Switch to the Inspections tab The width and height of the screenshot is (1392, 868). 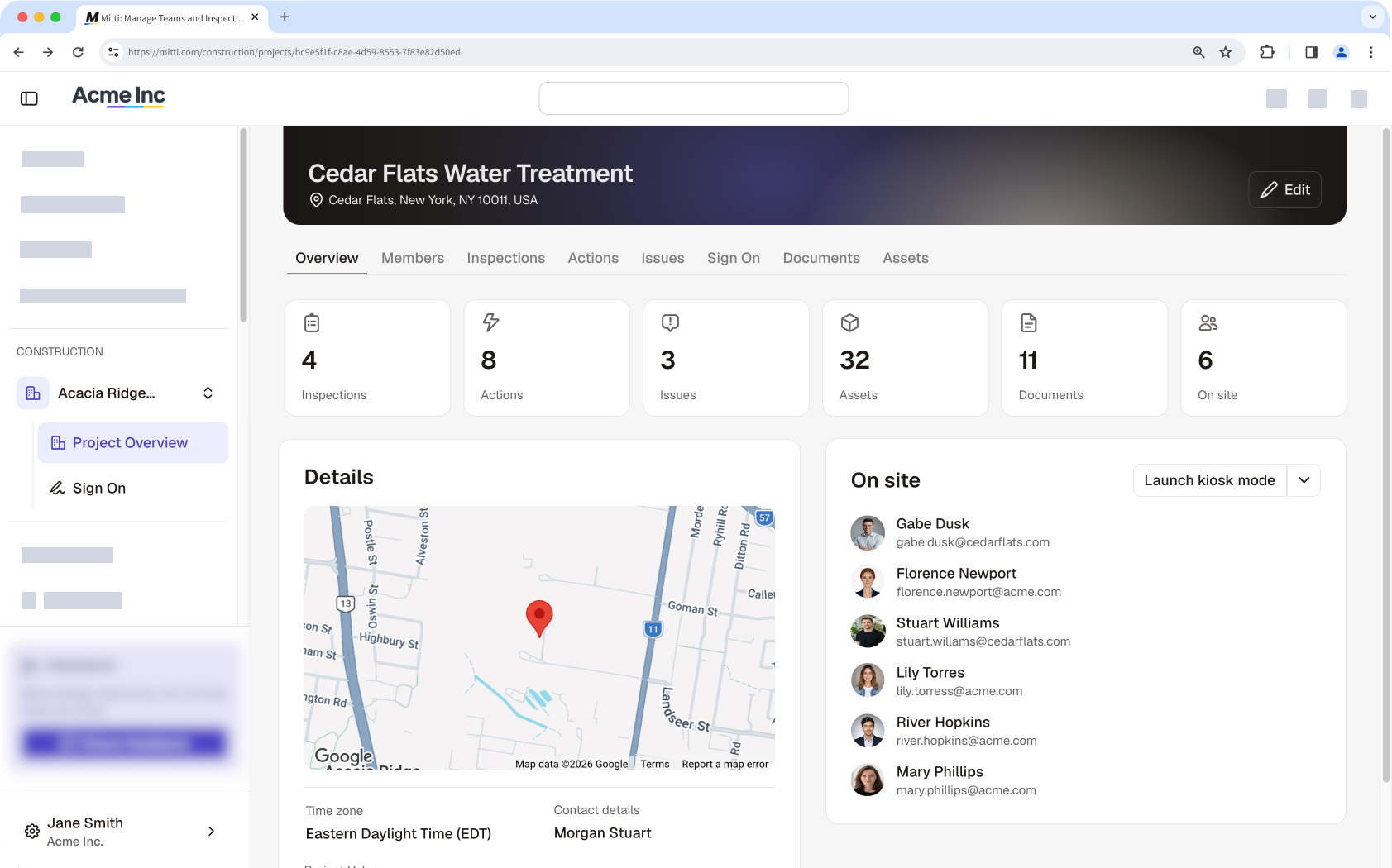(x=506, y=258)
